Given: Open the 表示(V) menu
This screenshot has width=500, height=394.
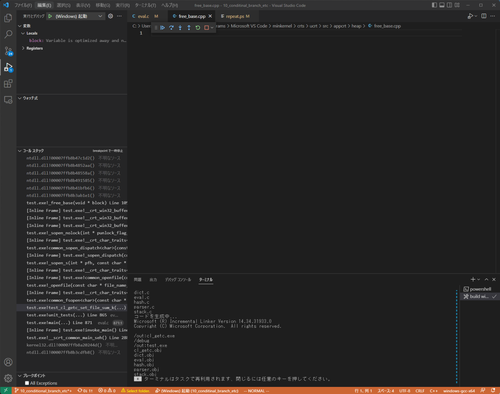Looking at the screenshot, I should click(x=83, y=5).
